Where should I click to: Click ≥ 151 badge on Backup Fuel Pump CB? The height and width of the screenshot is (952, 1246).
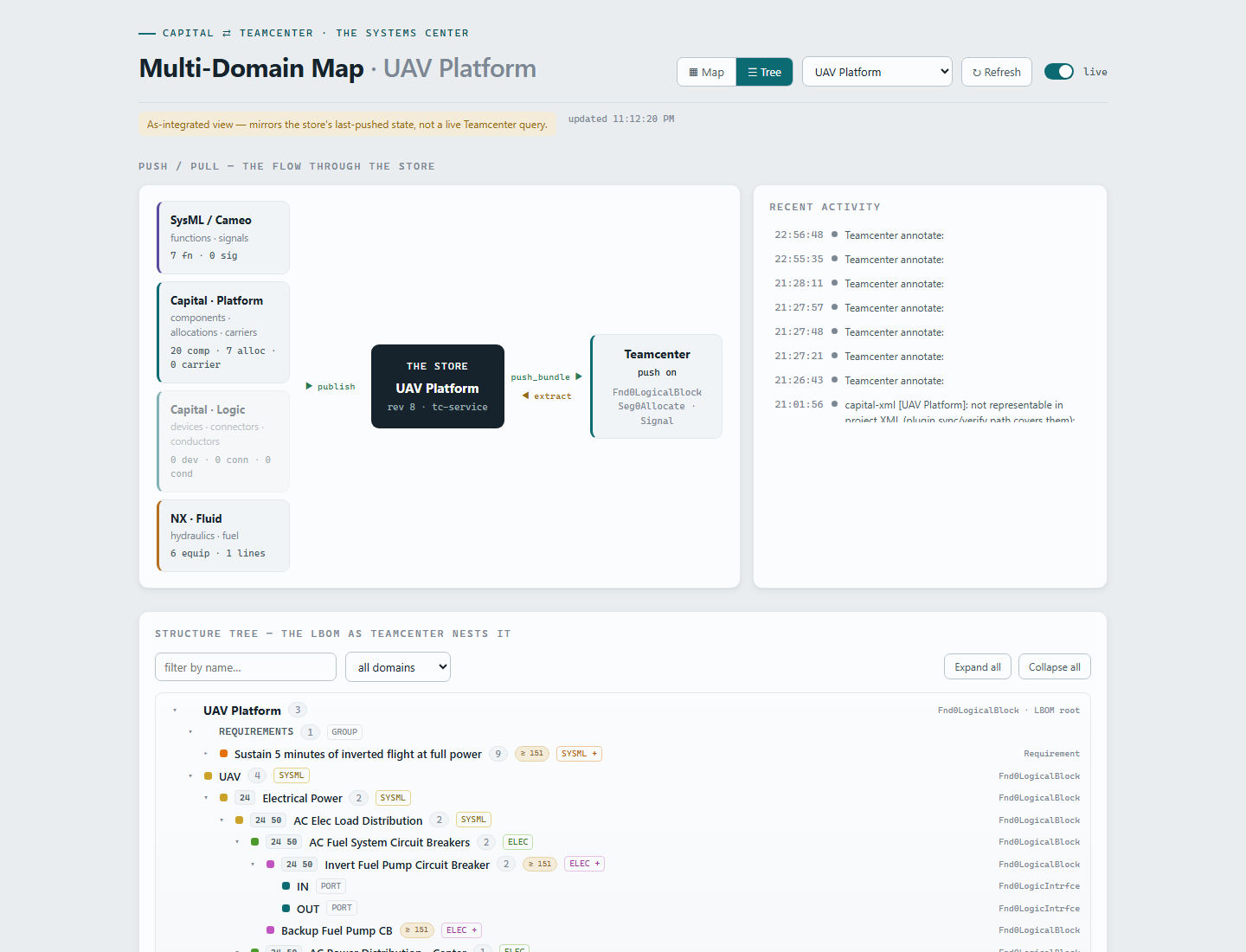click(x=416, y=930)
